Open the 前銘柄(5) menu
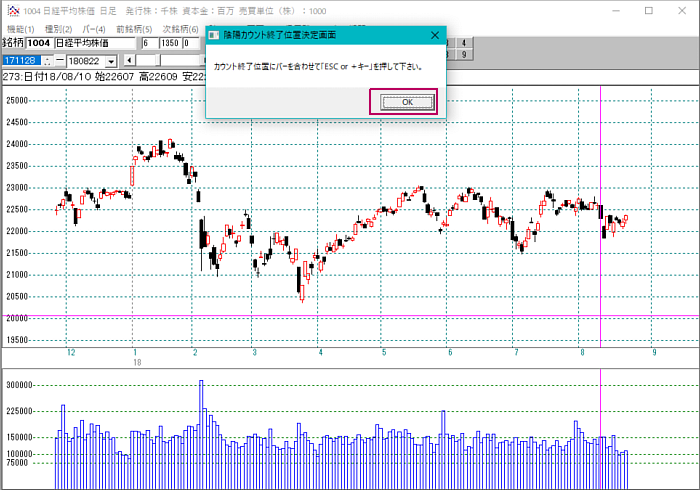Screen dimensions: 700x490 pos(134,29)
